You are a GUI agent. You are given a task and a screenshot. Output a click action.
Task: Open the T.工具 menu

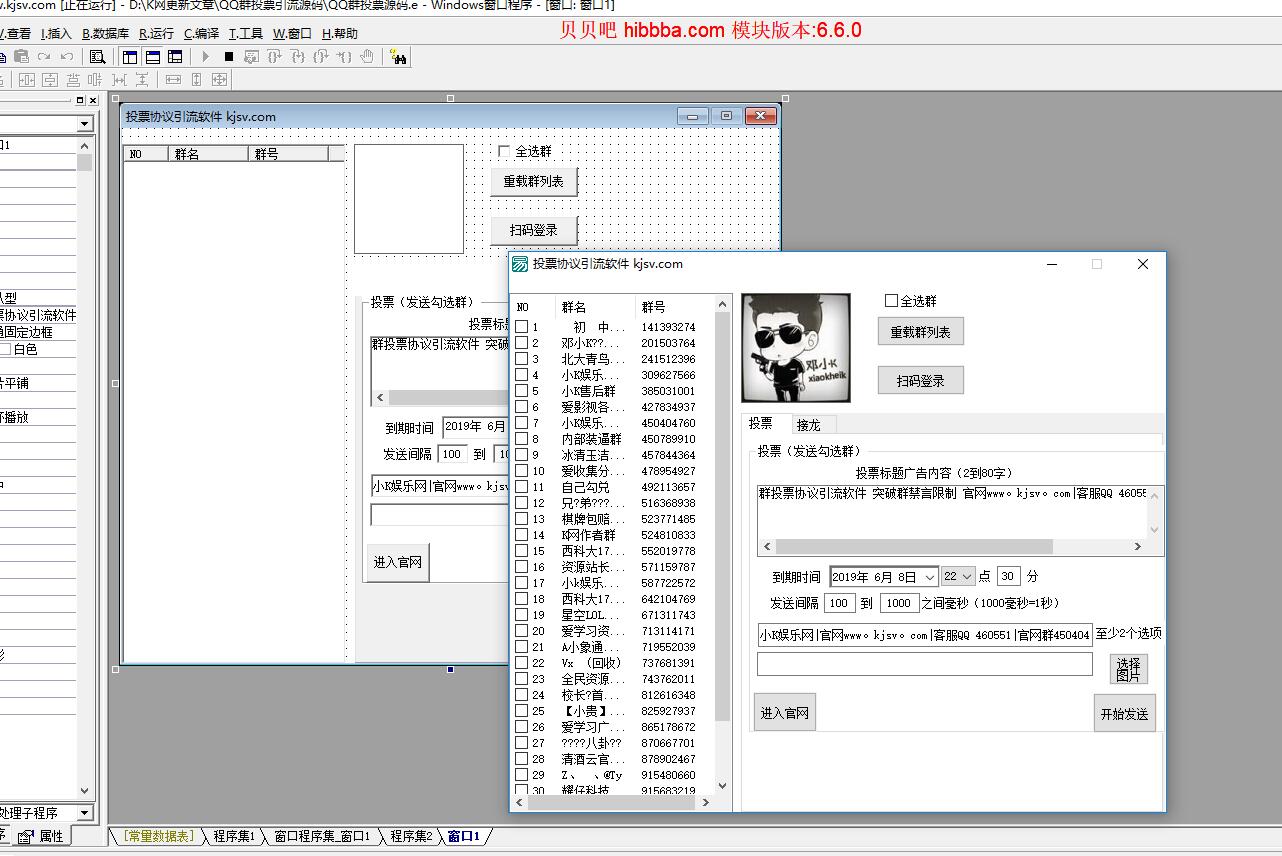click(246, 33)
